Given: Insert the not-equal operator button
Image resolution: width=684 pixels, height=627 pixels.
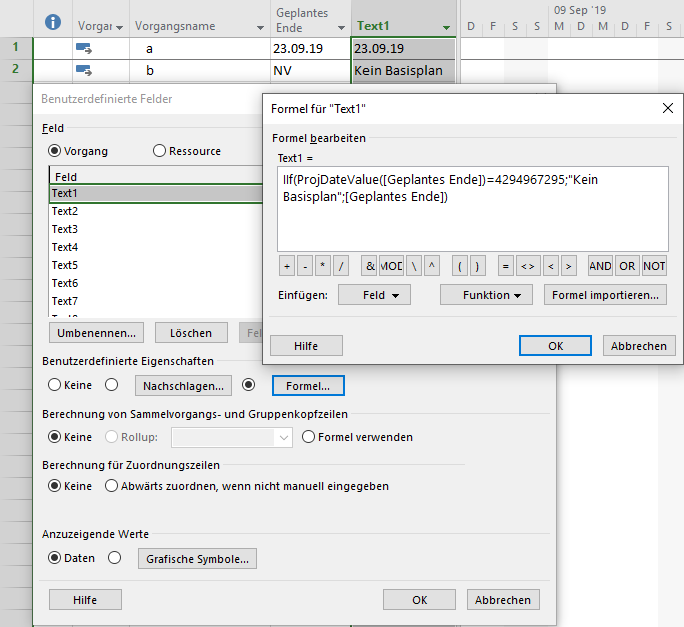Looking at the screenshot, I should (x=527, y=266).
